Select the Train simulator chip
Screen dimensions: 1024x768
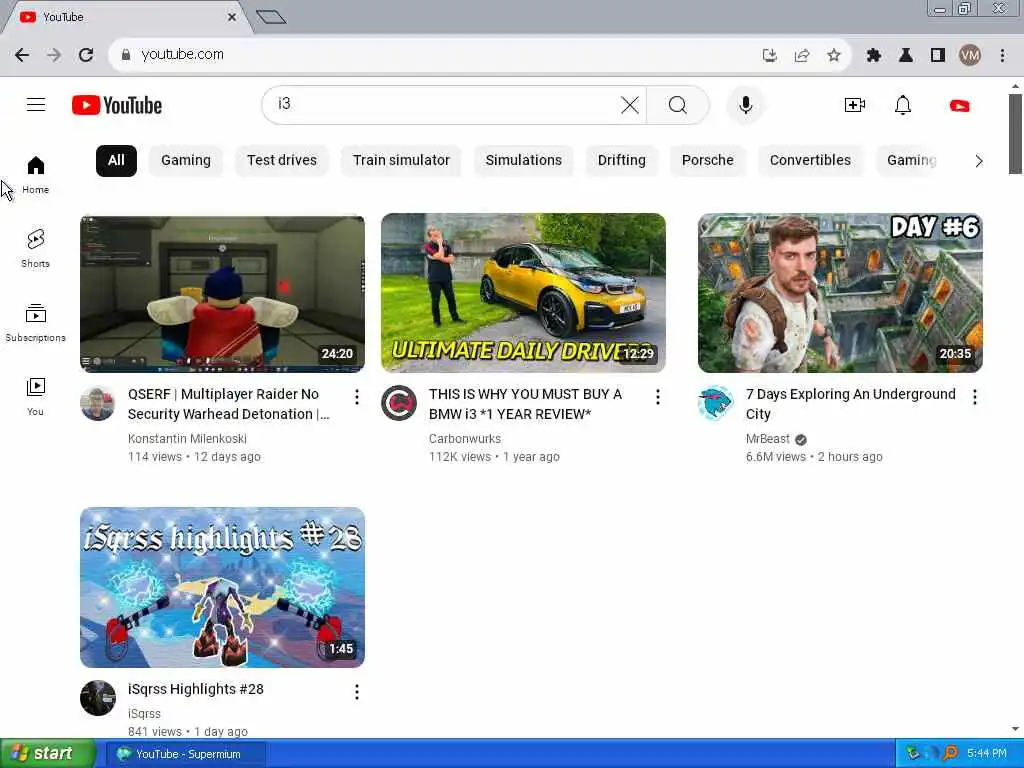(401, 161)
